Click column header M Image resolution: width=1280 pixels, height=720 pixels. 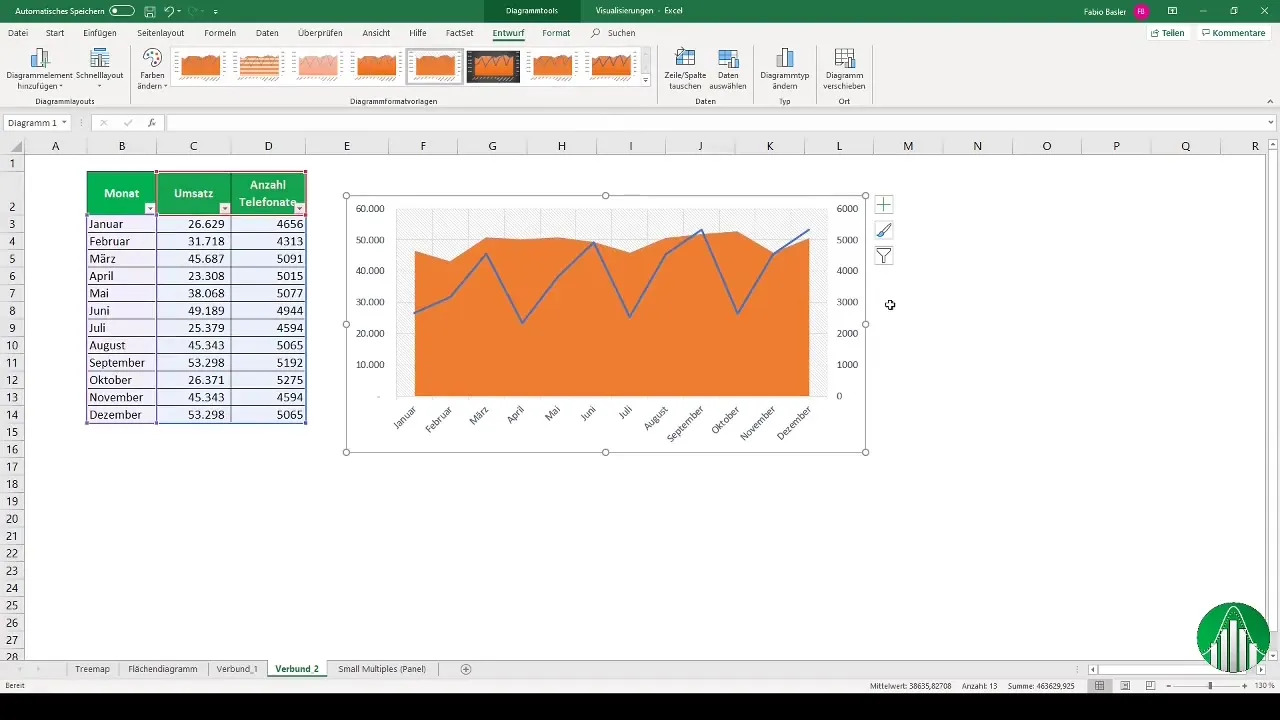(908, 146)
